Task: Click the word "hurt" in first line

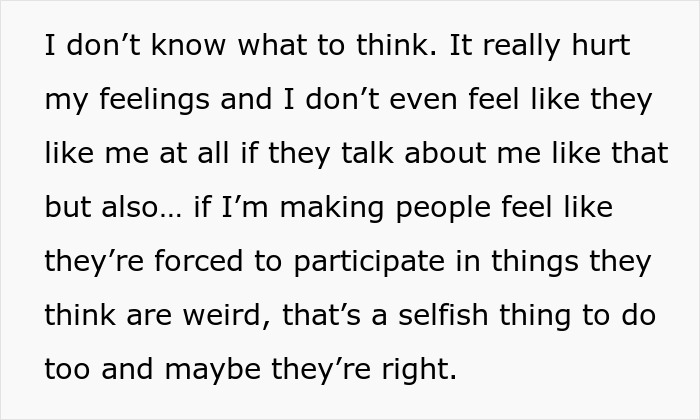Action: [597, 48]
